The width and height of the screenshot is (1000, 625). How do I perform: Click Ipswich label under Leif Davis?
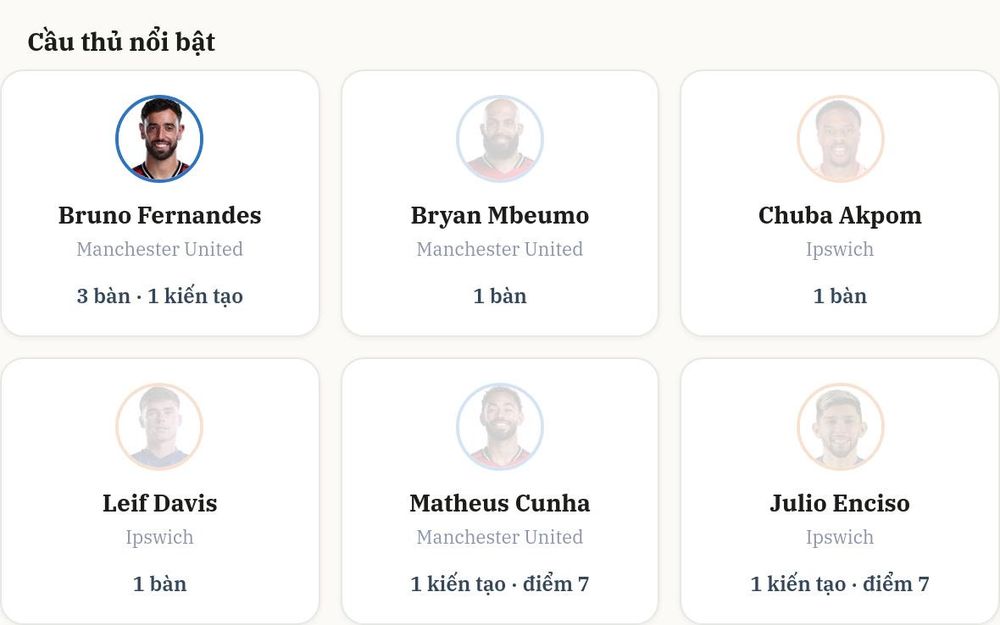(159, 537)
